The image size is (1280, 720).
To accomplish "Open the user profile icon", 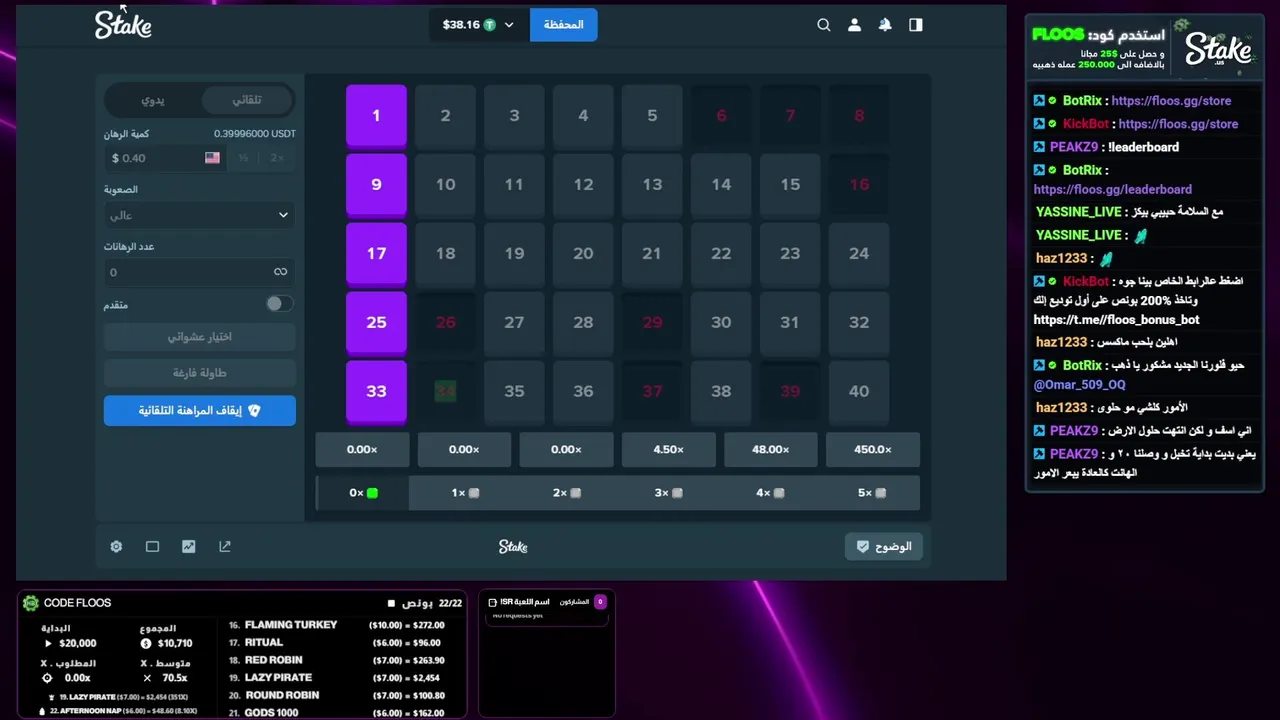I will click(854, 25).
